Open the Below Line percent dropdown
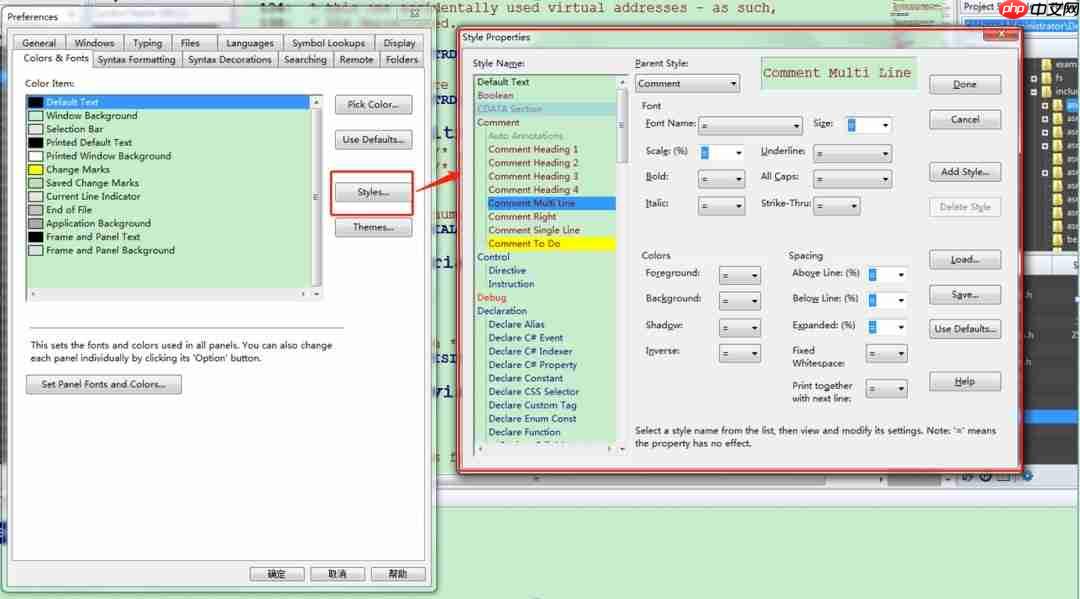1080x599 pixels. coord(887,300)
